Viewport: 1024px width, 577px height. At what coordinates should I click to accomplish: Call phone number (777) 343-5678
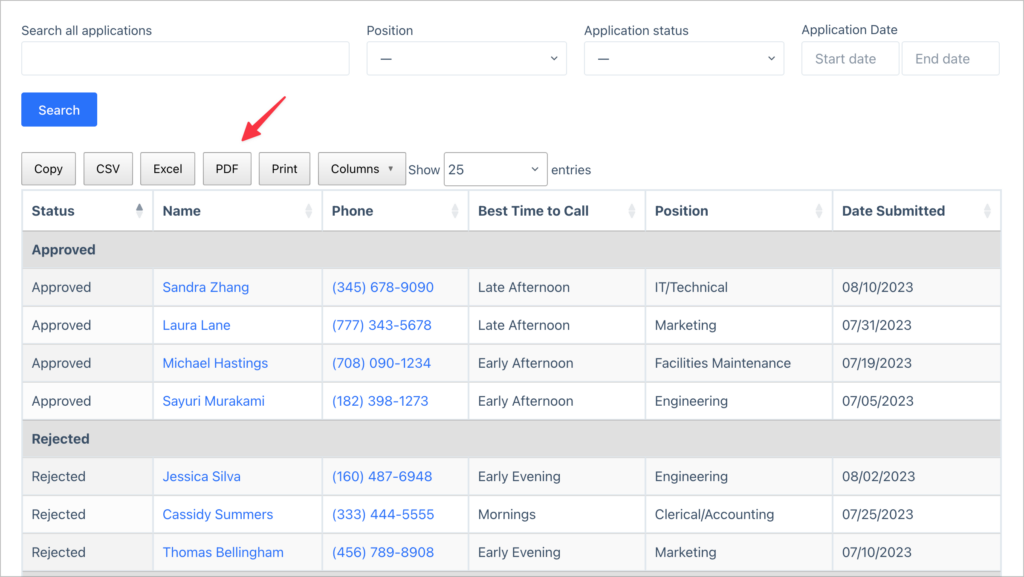pos(382,325)
